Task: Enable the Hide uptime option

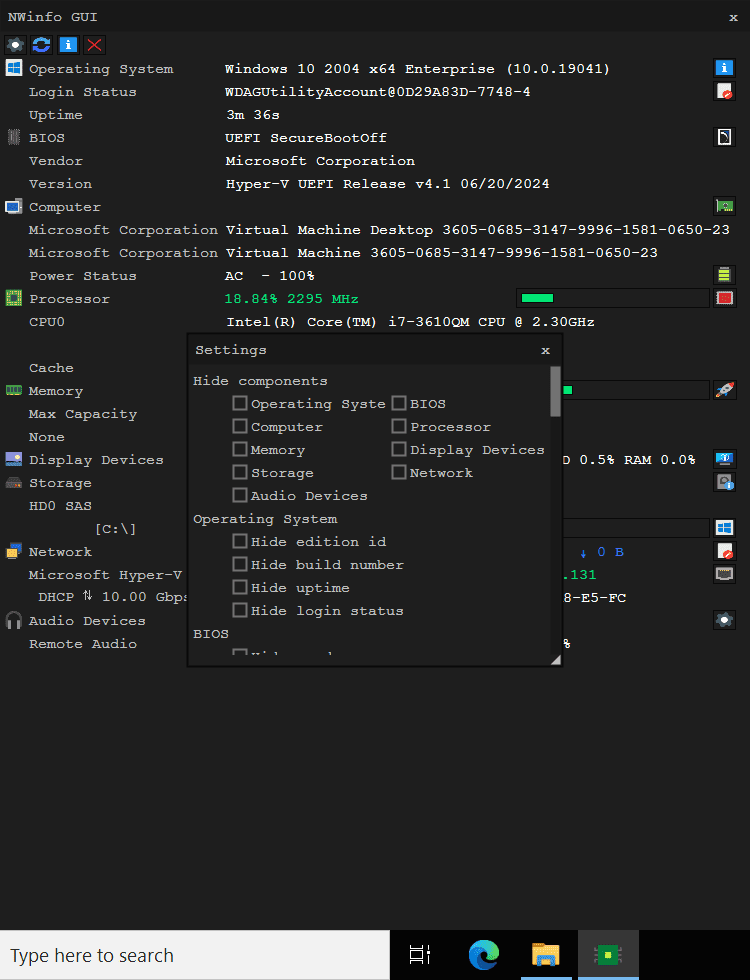Action: pyautogui.click(x=239, y=588)
